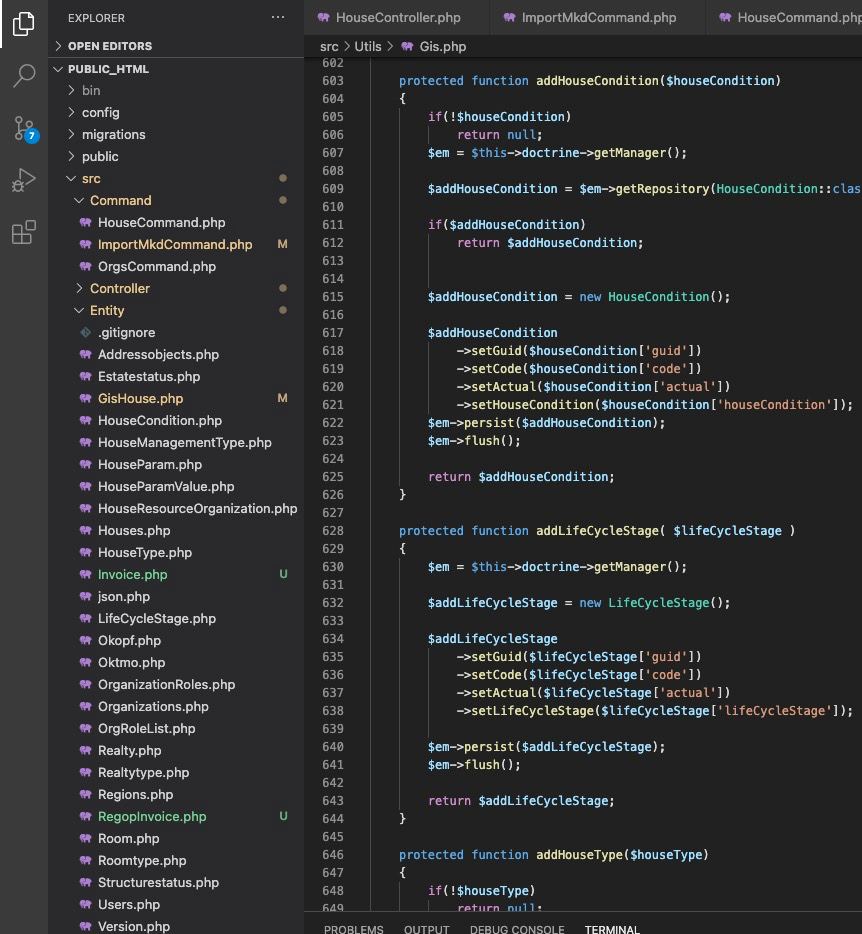Open Roomtype.php file
862x934 pixels.
[x=176, y=861]
